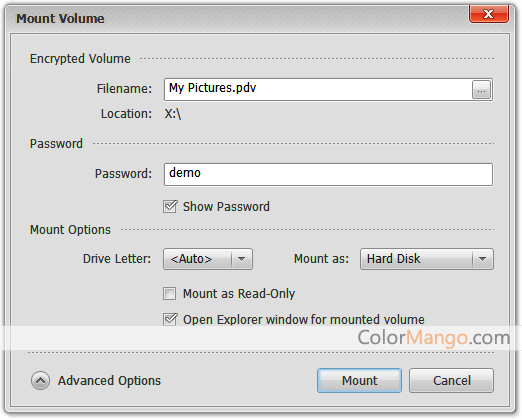Click the Mount Volume title bar
This screenshot has width=522, height=420.
click(x=233, y=19)
